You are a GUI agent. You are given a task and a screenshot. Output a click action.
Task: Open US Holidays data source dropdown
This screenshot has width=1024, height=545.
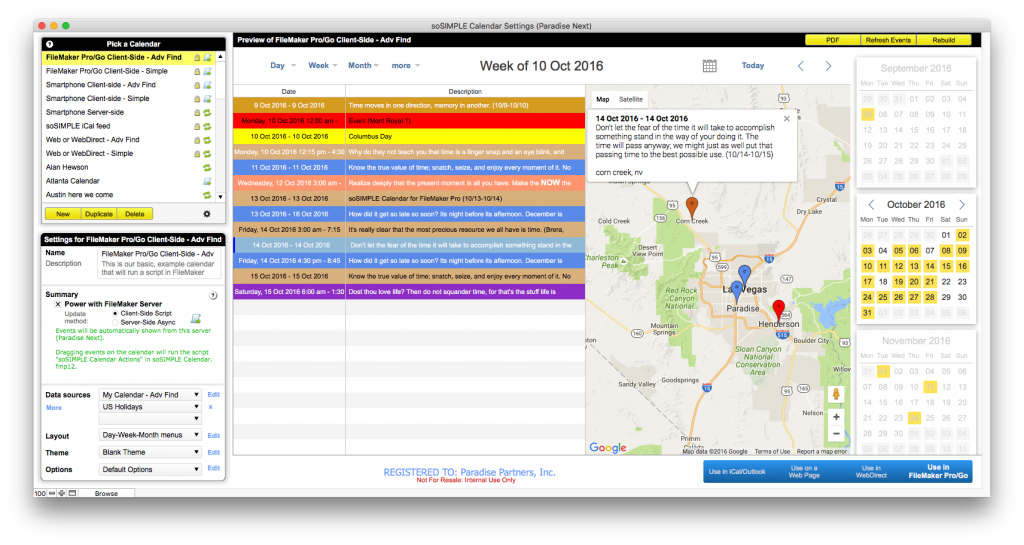click(x=150, y=407)
